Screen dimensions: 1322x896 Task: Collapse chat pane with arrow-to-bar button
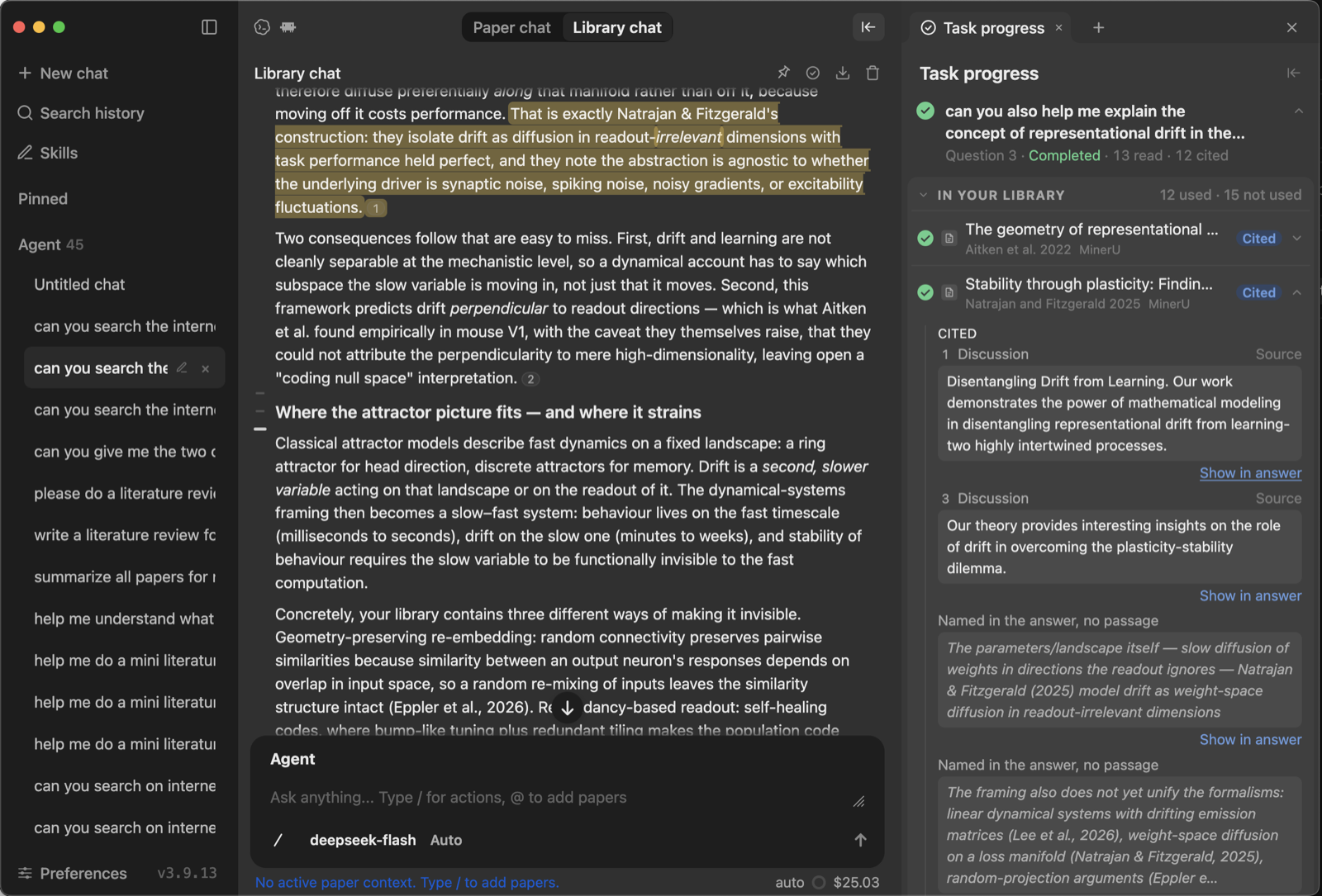click(868, 27)
